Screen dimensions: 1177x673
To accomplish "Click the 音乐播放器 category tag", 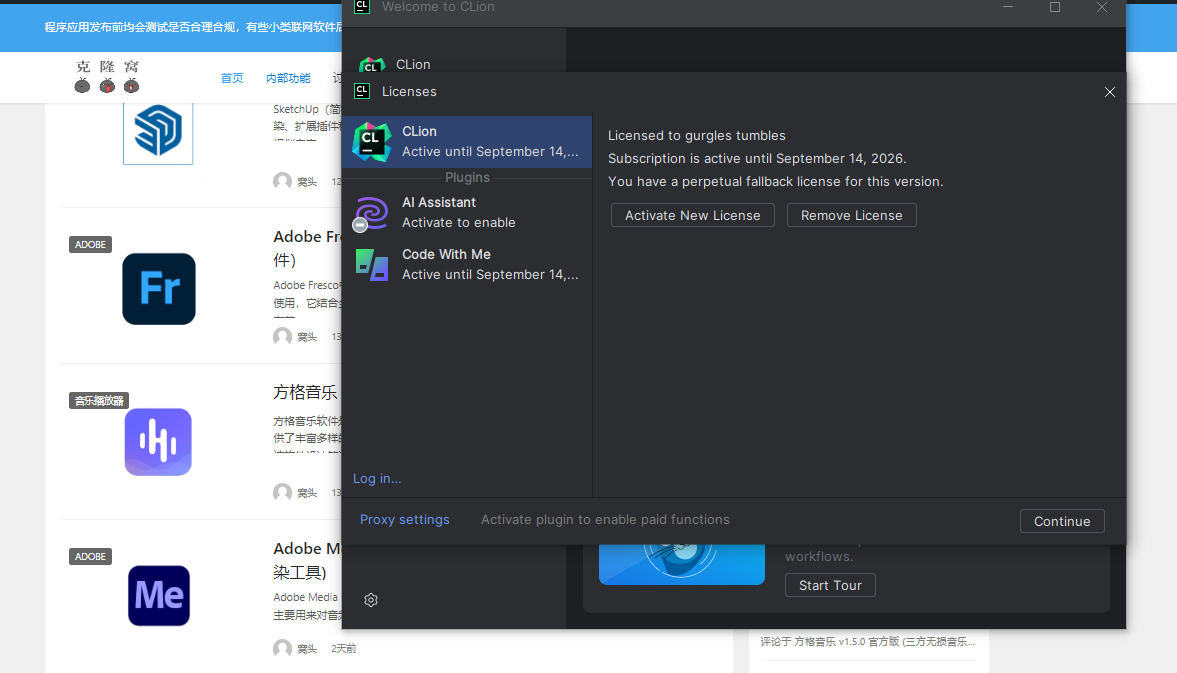I will (99, 401).
